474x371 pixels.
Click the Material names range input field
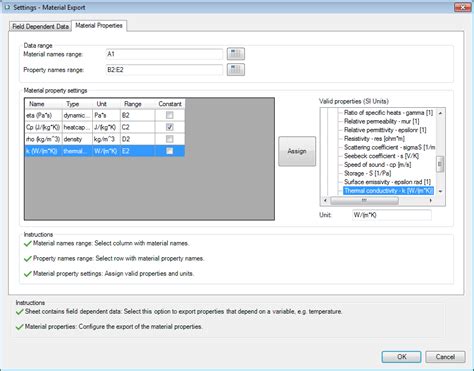[x=164, y=54]
